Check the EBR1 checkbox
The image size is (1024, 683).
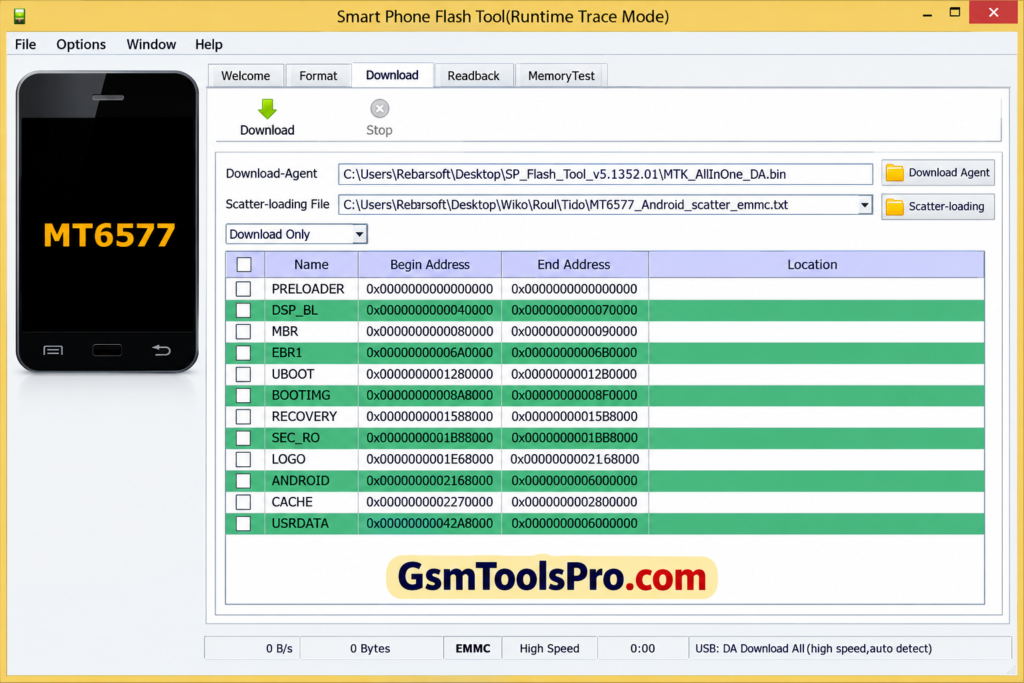(244, 353)
